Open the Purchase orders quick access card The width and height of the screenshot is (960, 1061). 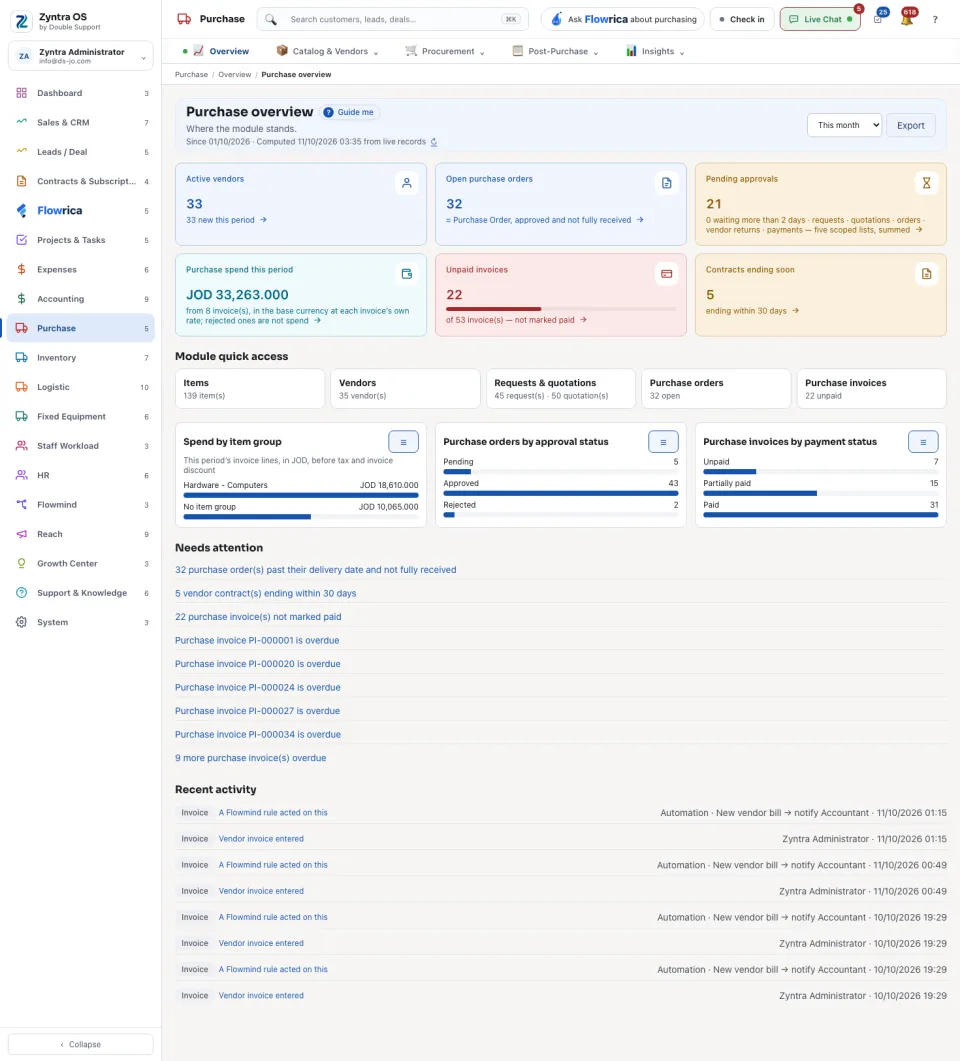click(x=716, y=388)
